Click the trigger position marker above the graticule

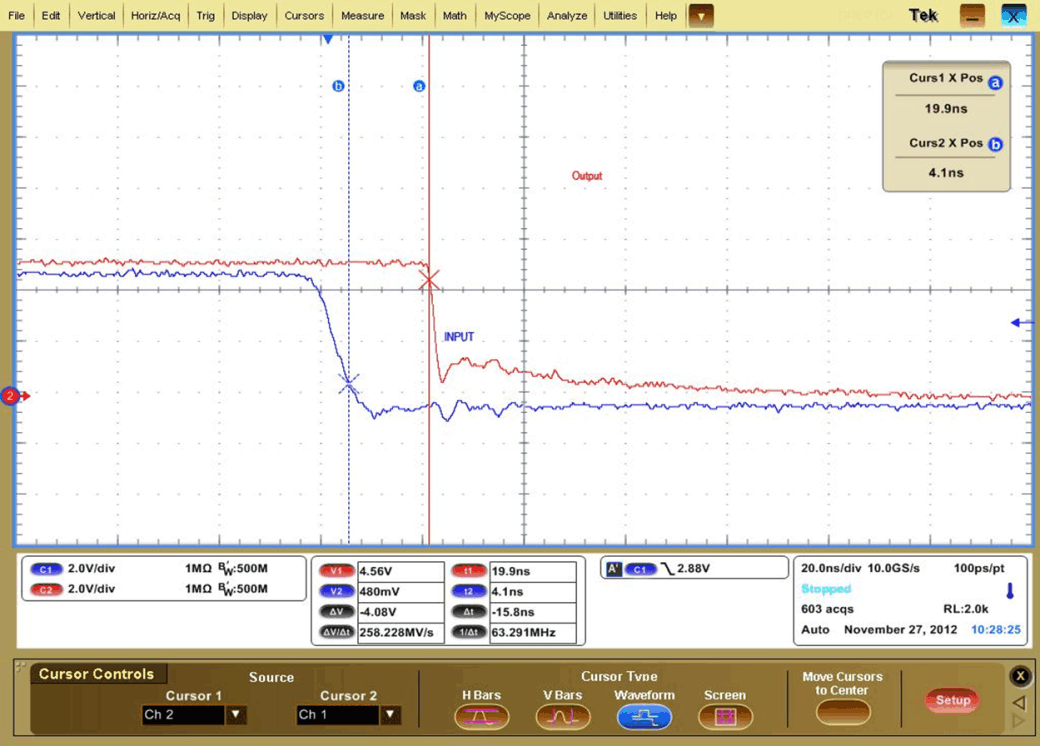327,38
